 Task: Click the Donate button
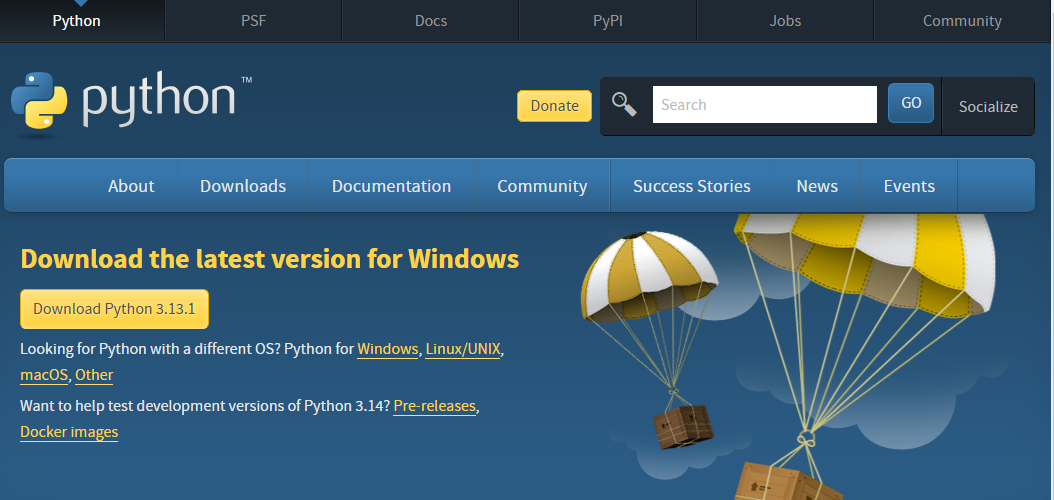click(x=555, y=106)
